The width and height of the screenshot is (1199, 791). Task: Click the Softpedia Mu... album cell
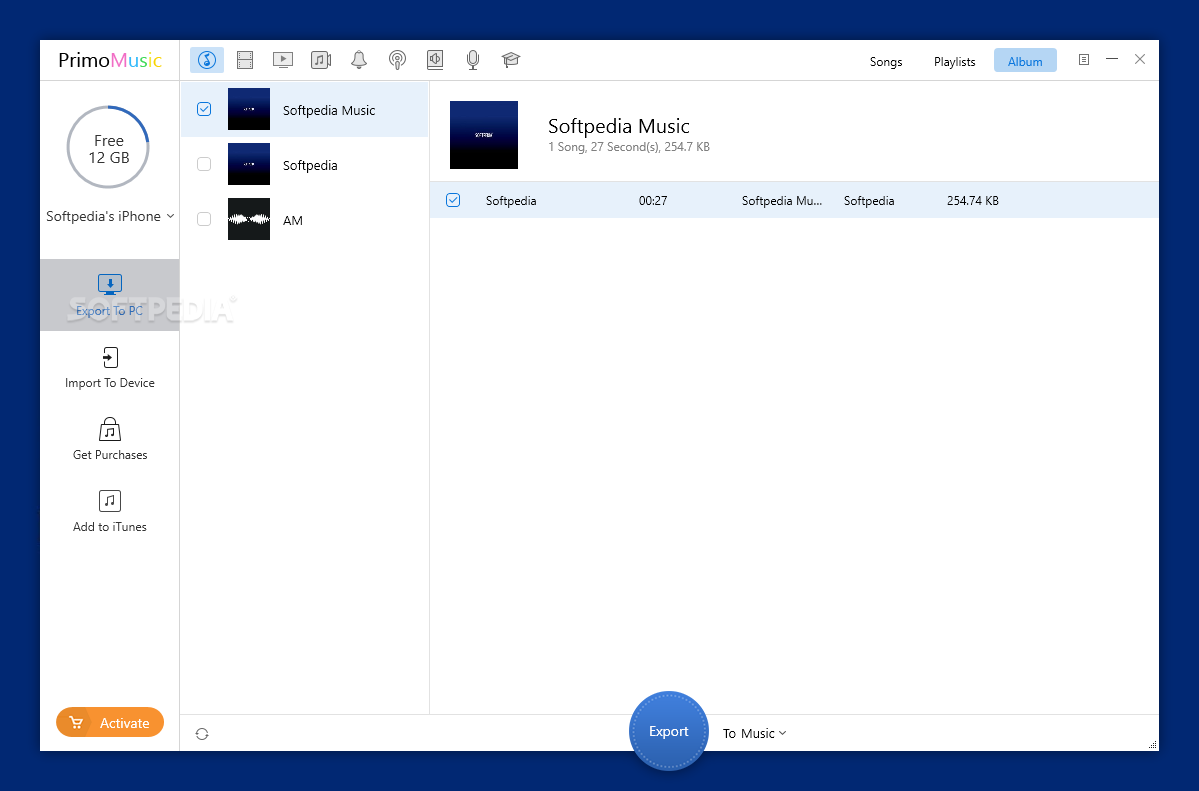[x=781, y=200]
